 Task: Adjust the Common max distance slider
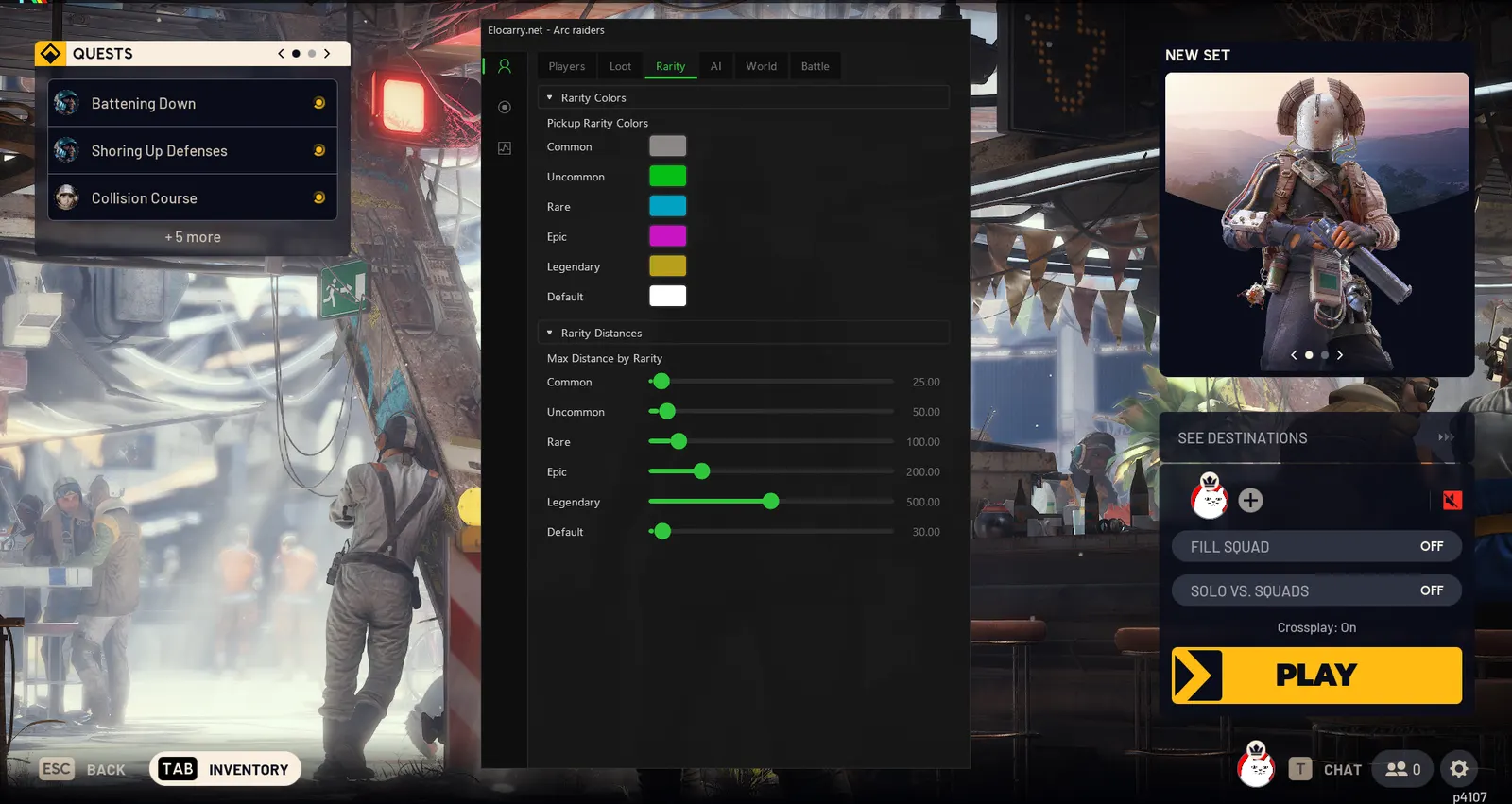click(x=771, y=382)
